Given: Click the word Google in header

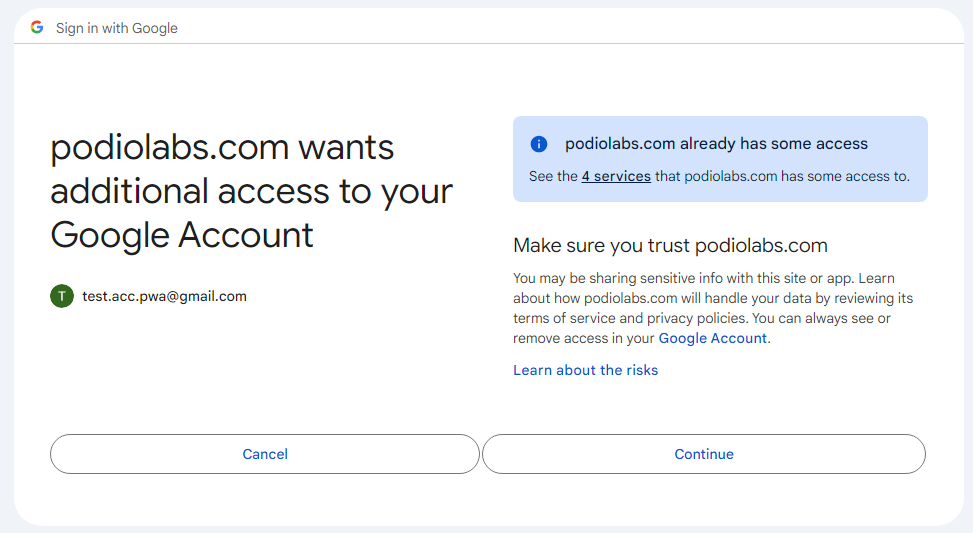Looking at the screenshot, I should (155, 28).
